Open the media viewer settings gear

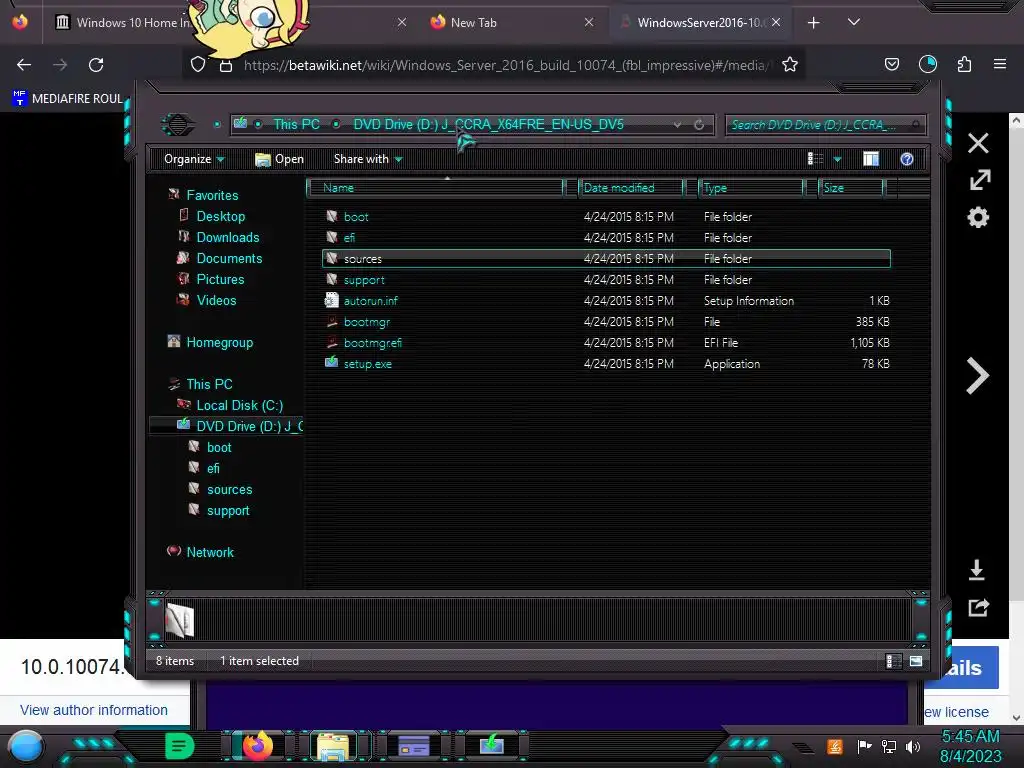coord(978,217)
